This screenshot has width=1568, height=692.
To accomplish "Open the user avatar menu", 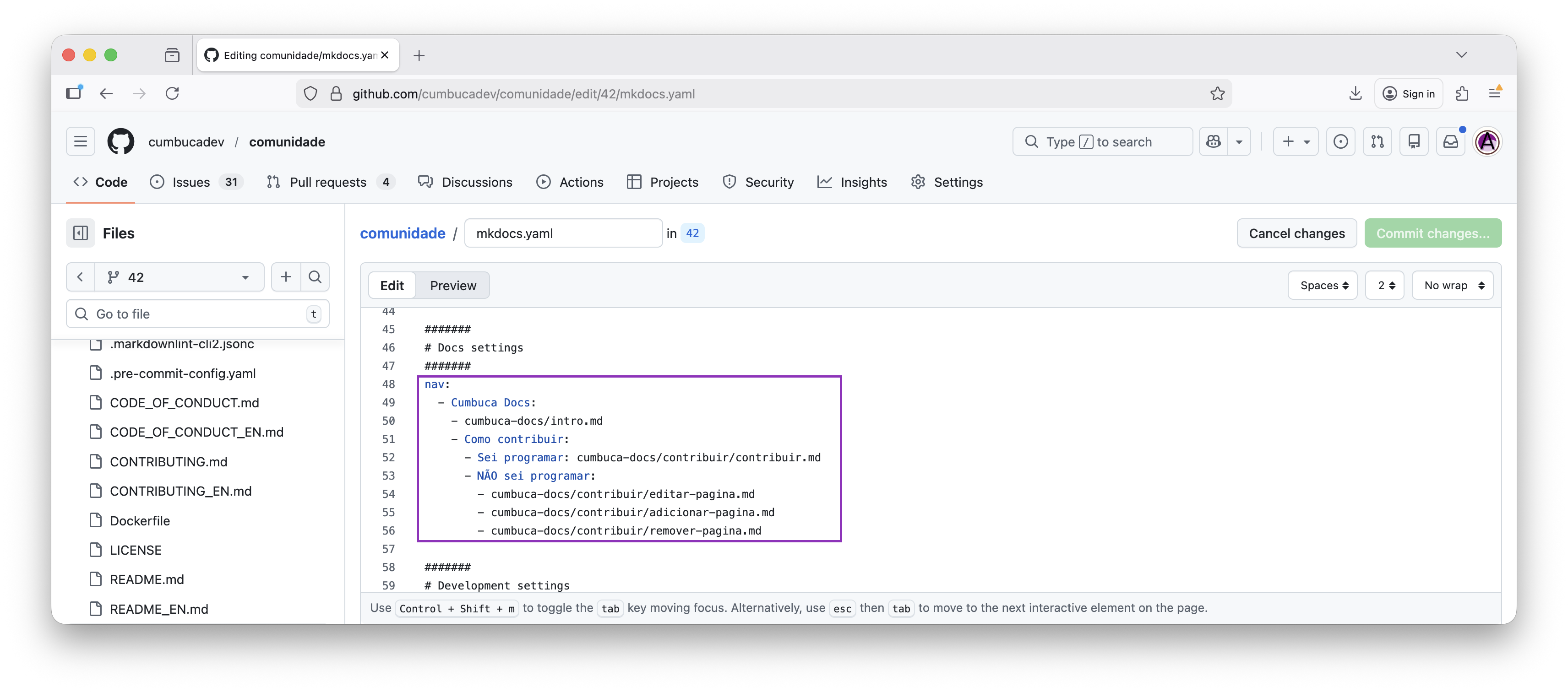I will [x=1488, y=142].
